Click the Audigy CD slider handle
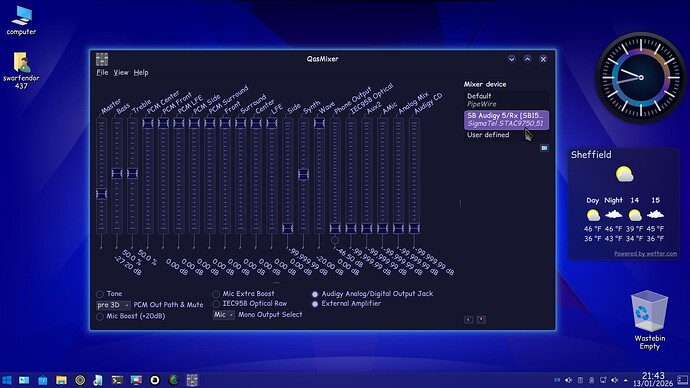The height and width of the screenshot is (388, 690). (x=414, y=228)
